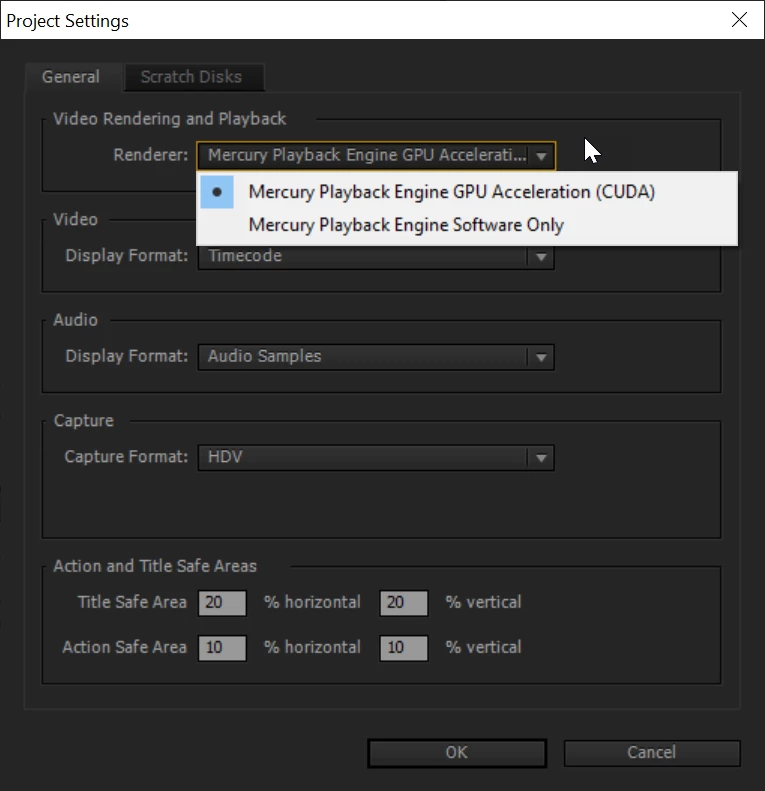This screenshot has height=791, width=765.
Task: Choose Mercury Playback Engine Software Only
Action: click(467, 225)
